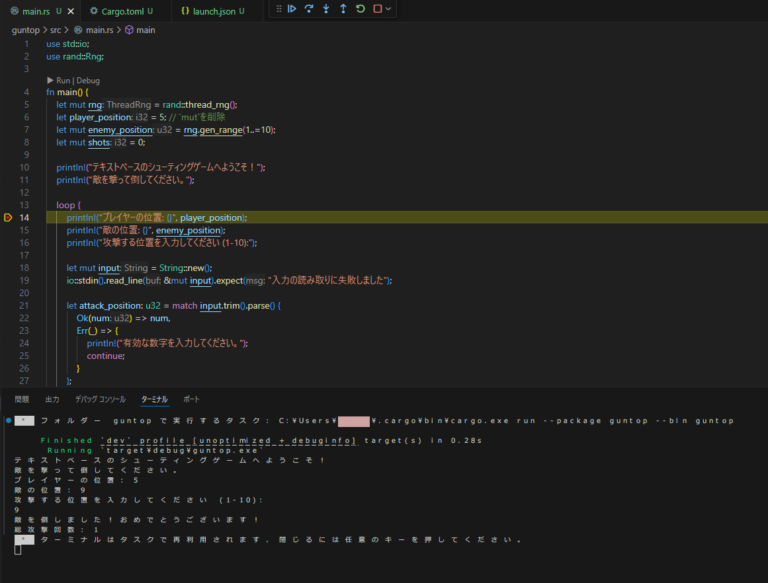Open the dropdown next to Stop button
Screen dimensions: 768x583
388,9
